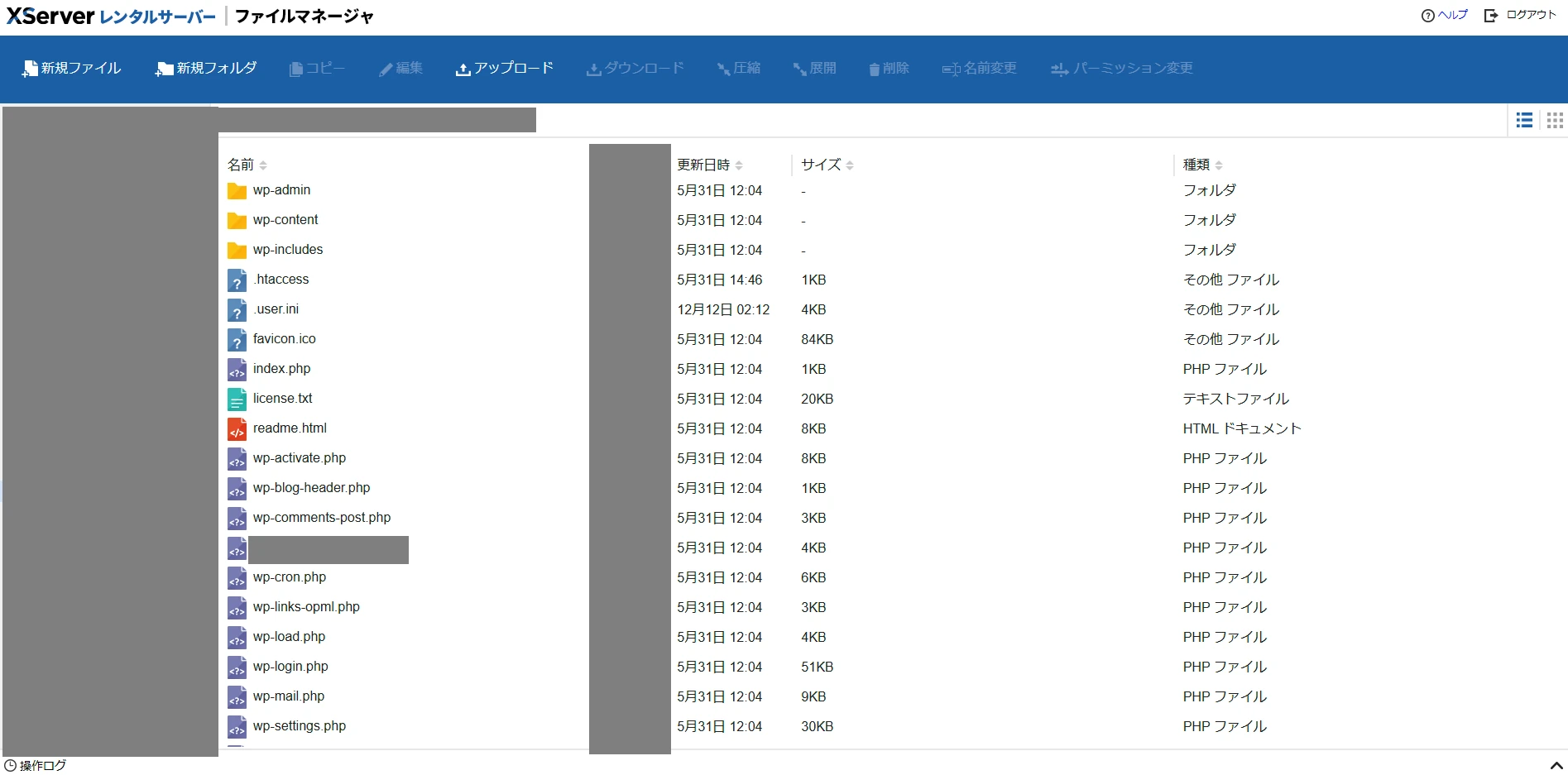This screenshot has height=775, width=1568.
Task: Switch to list view icon
Action: point(1524,121)
